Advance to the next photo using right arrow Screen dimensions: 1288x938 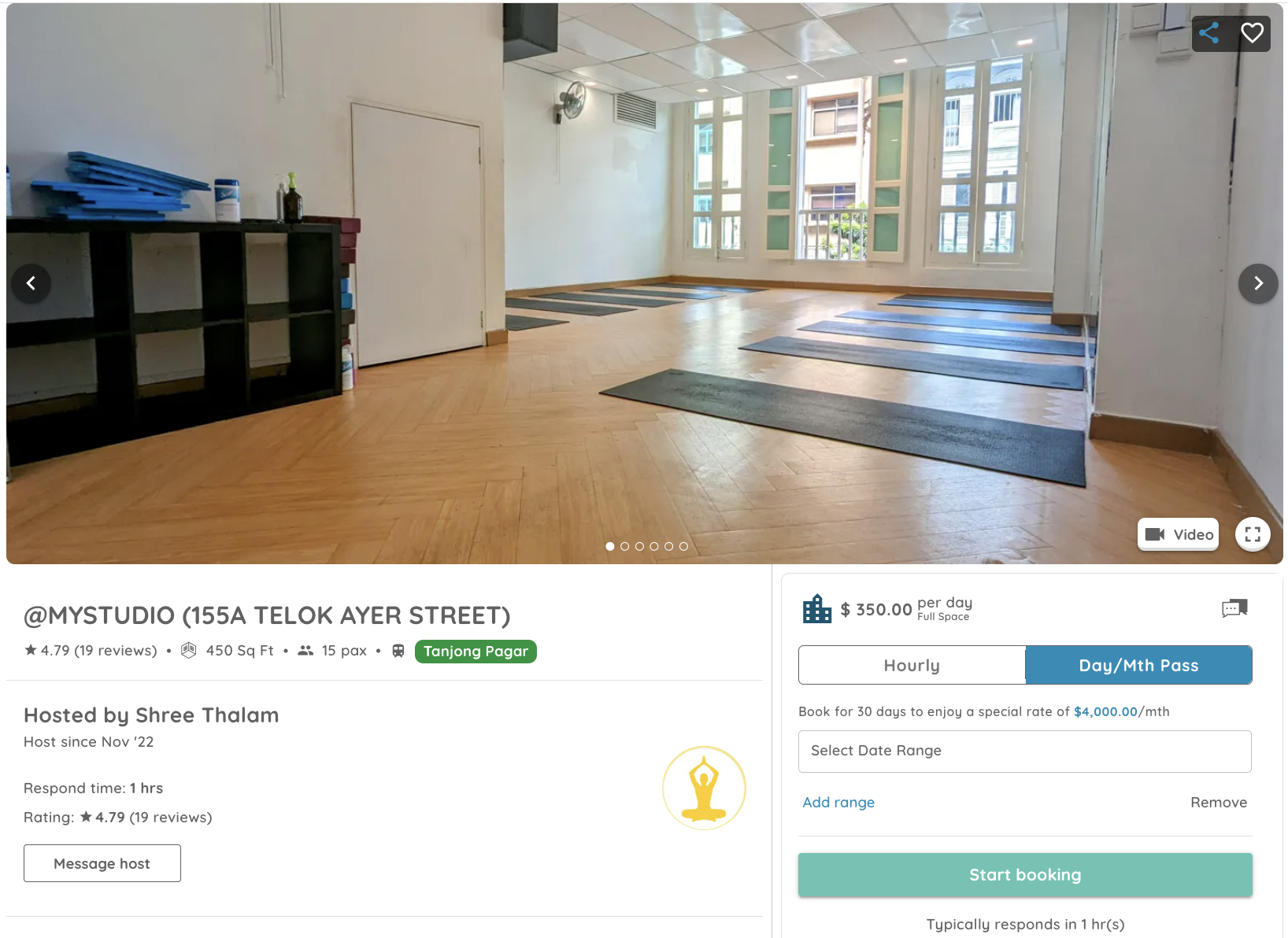[x=1258, y=283]
